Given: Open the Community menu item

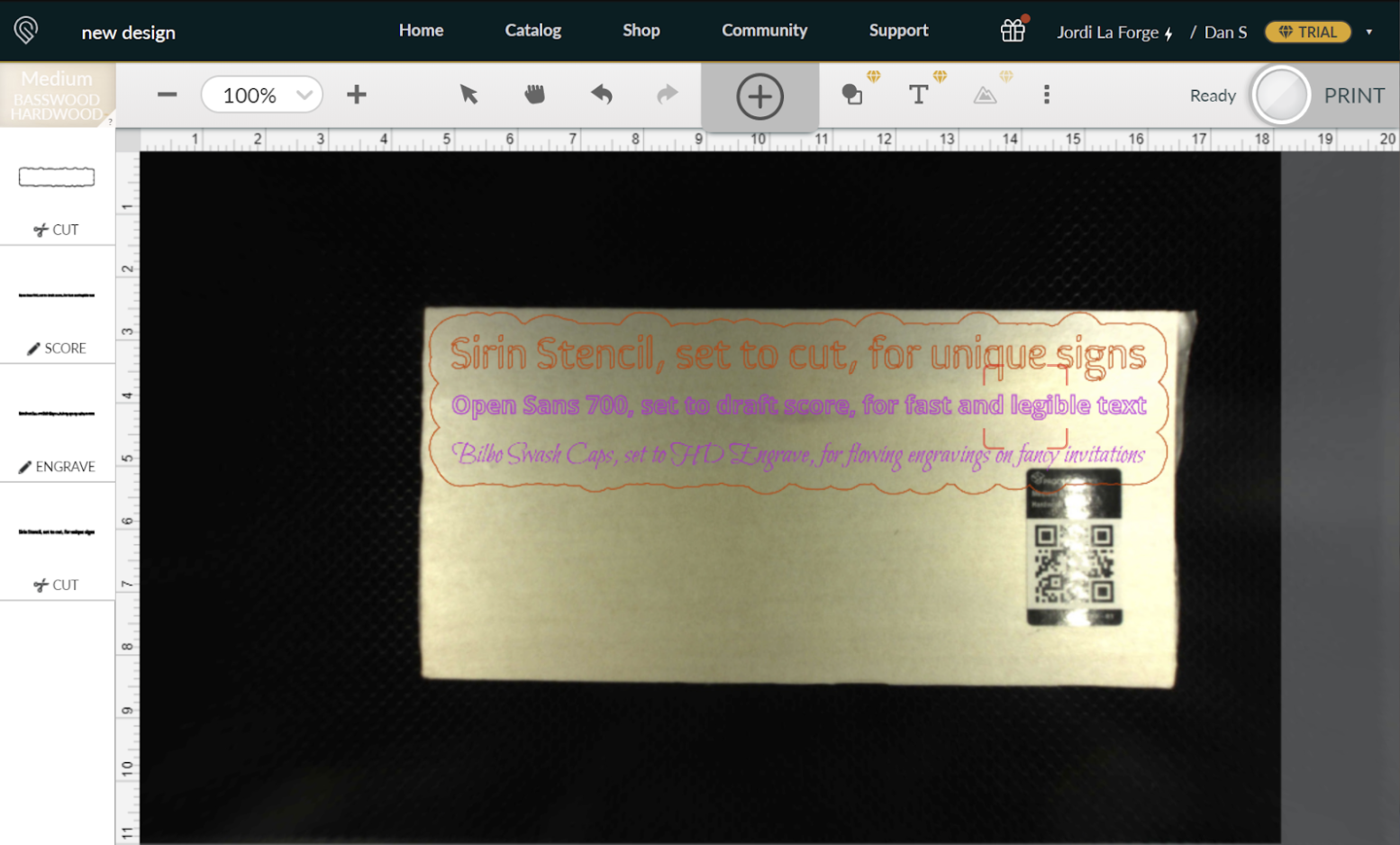Looking at the screenshot, I should [x=764, y=30].
